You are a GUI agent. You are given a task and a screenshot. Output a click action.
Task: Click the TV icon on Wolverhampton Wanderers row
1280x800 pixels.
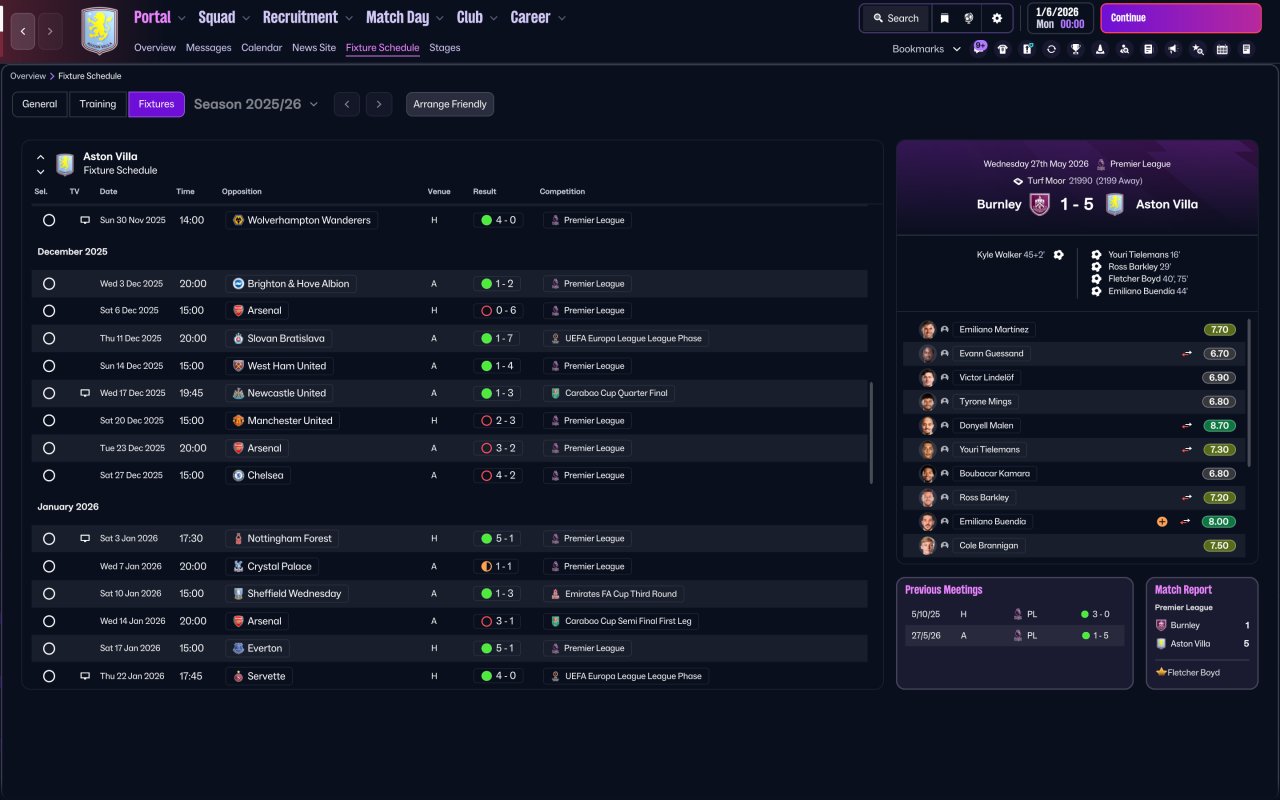tap(85, 220)
